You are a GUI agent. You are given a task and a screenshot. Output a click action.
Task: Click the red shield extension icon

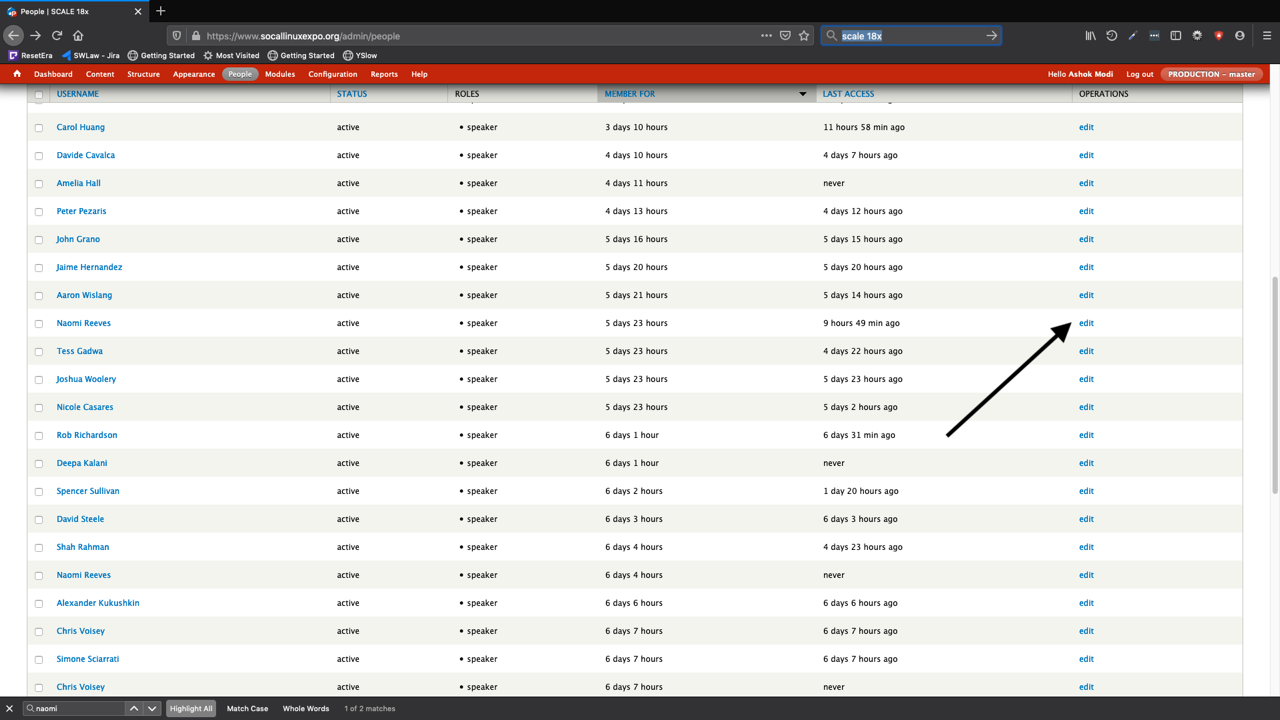click(1219, 36)
